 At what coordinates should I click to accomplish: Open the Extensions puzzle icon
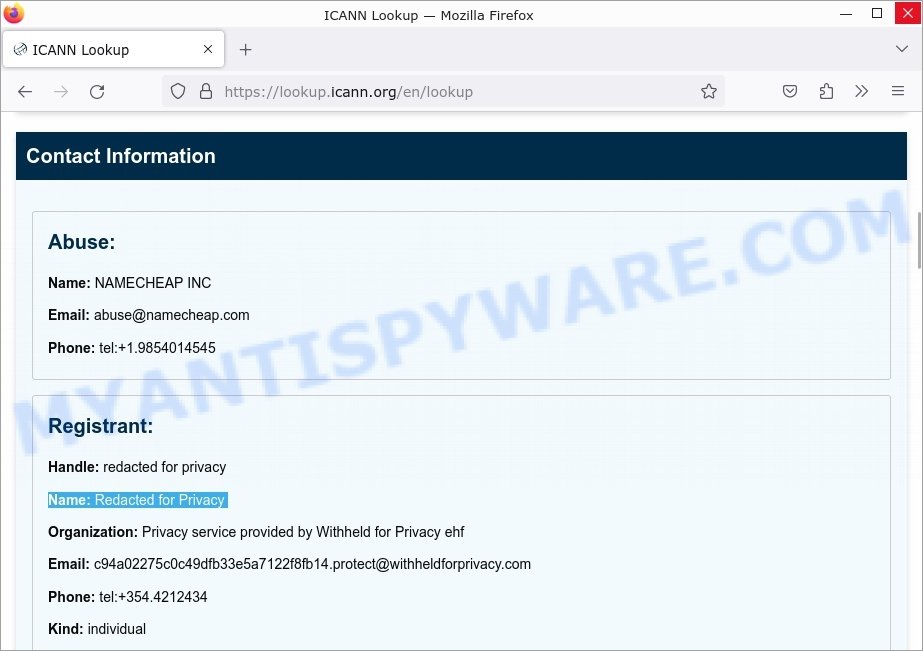pos(826,91)
